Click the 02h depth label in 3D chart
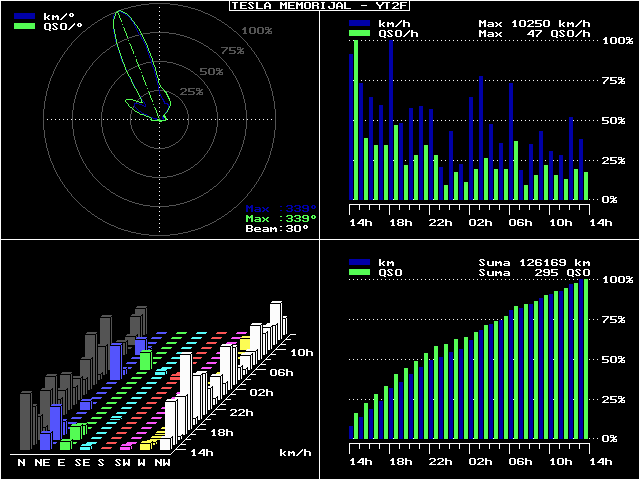Image resolution: width=640 pixels, height=480 pixels. click(262, 392)
